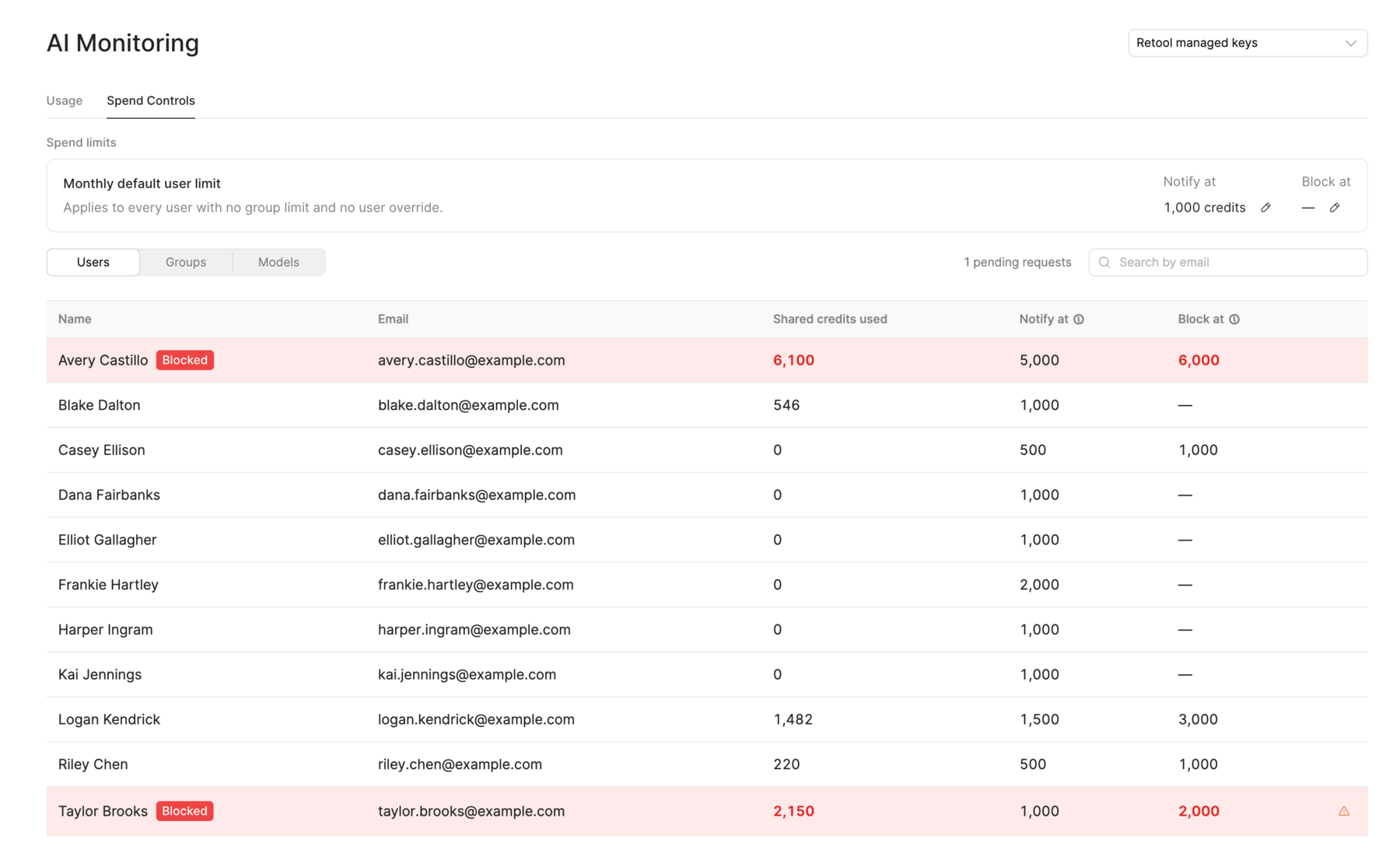Viewport: 1400px width, 853px height.
Task: Switch to the Models segment
Action: [278, 262]
